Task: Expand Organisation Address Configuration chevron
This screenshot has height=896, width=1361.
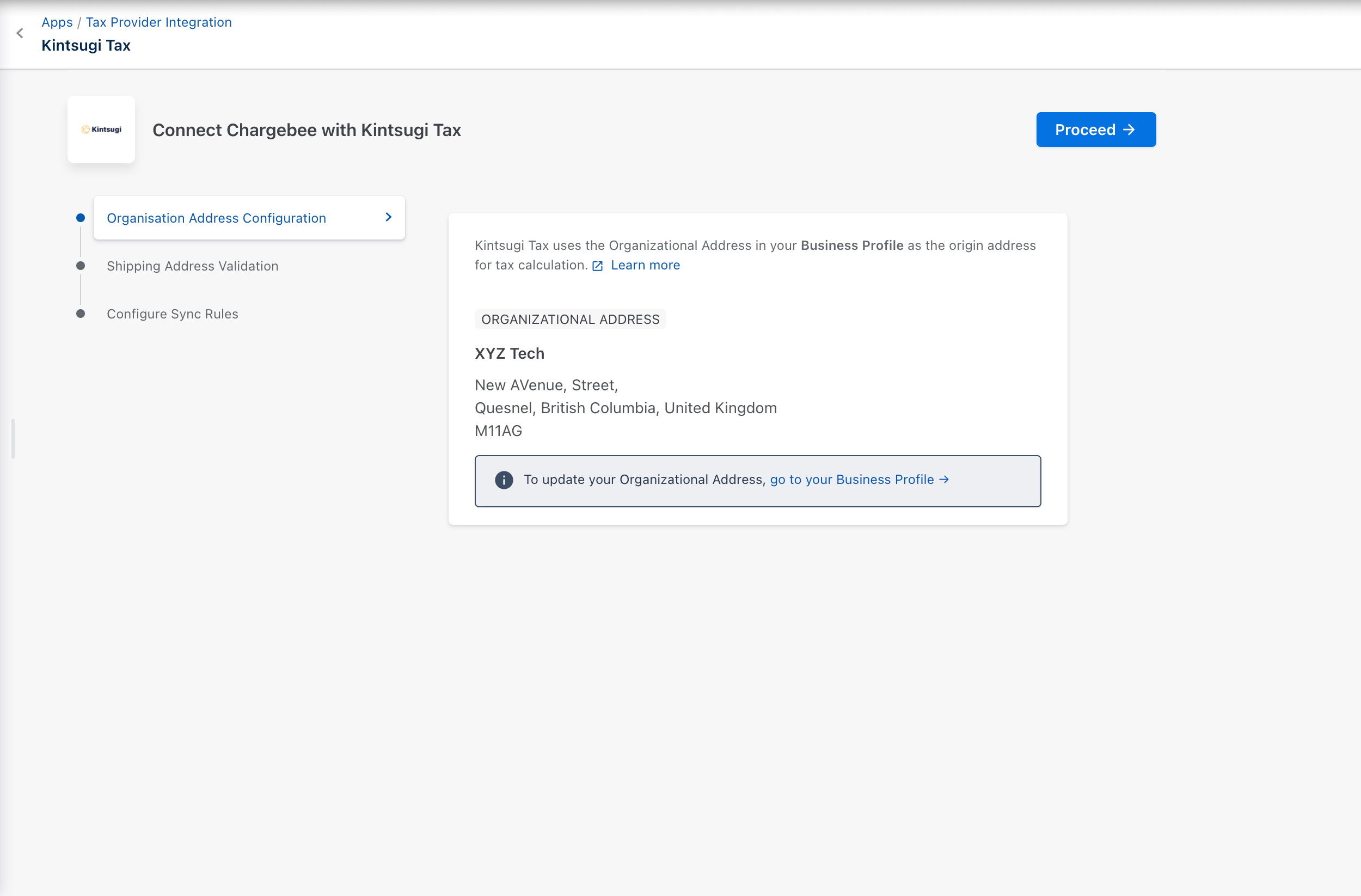Action: [x=388, y=217]
